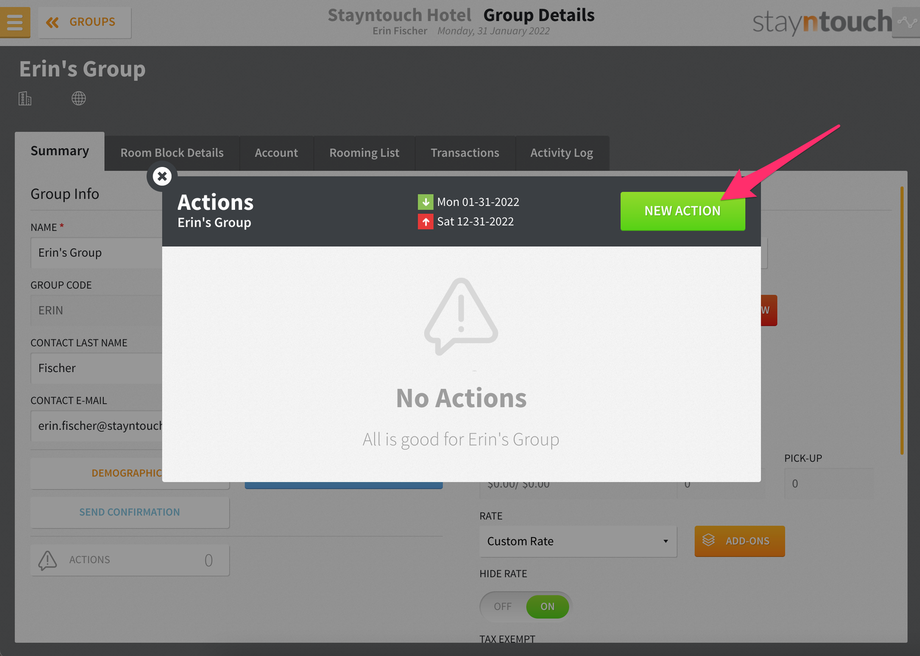Close the Actions popup with X
This screenshot has height=656, width=920.
(162, 176)
